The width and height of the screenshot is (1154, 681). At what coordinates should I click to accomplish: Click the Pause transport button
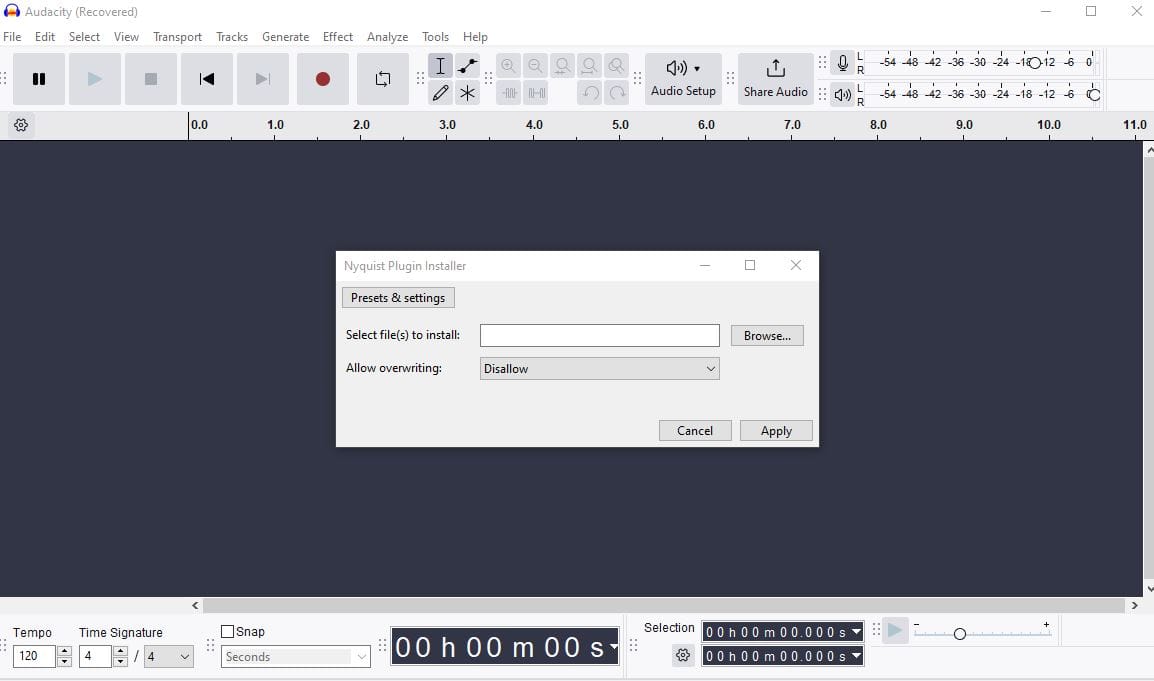(x=39, y=79)
